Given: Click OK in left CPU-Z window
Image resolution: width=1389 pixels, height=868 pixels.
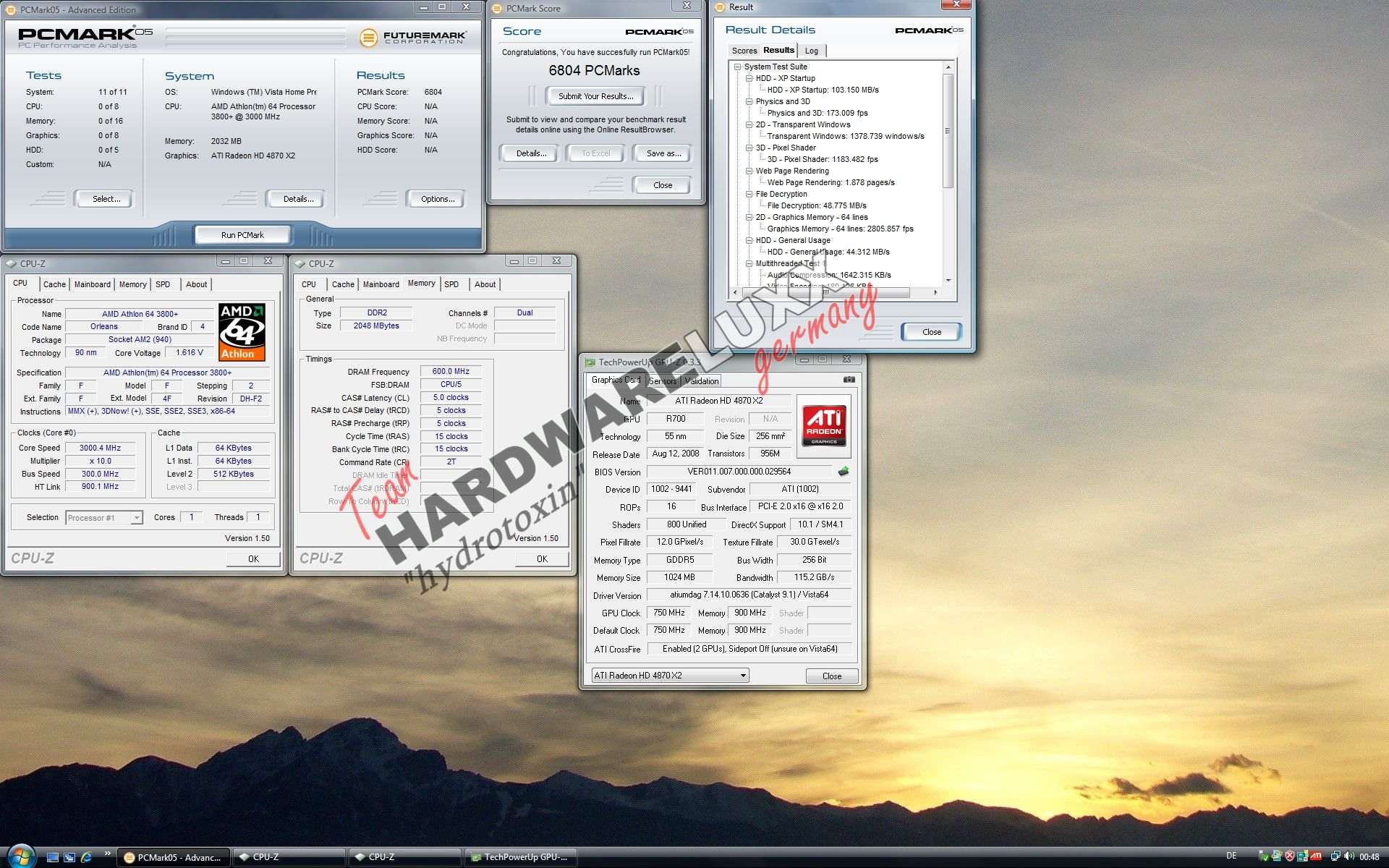Looking at the screenshot, I should [x=253, y=559].
